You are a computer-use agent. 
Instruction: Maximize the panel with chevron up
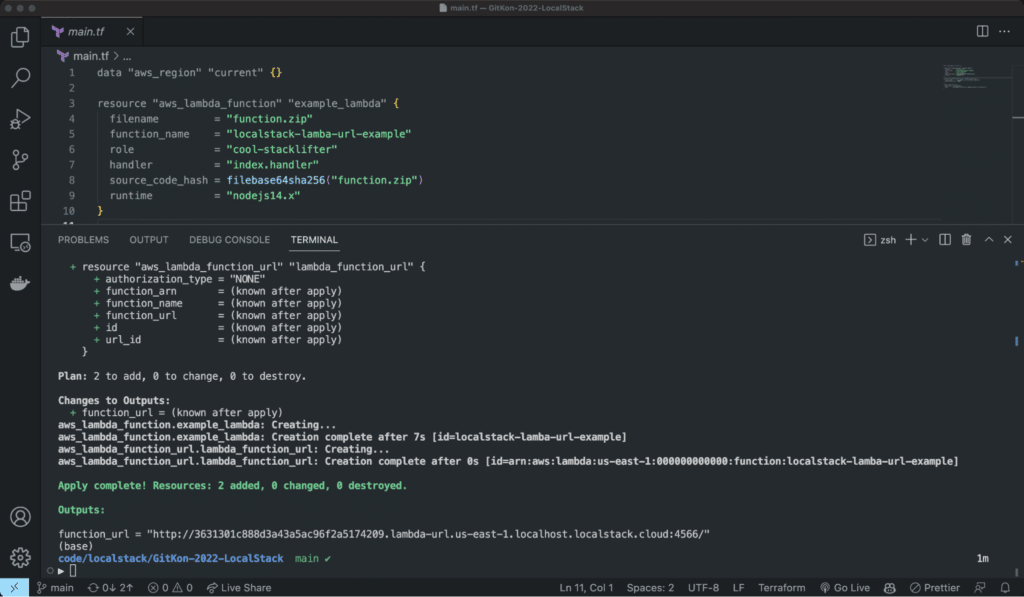[x=989, y=240]
